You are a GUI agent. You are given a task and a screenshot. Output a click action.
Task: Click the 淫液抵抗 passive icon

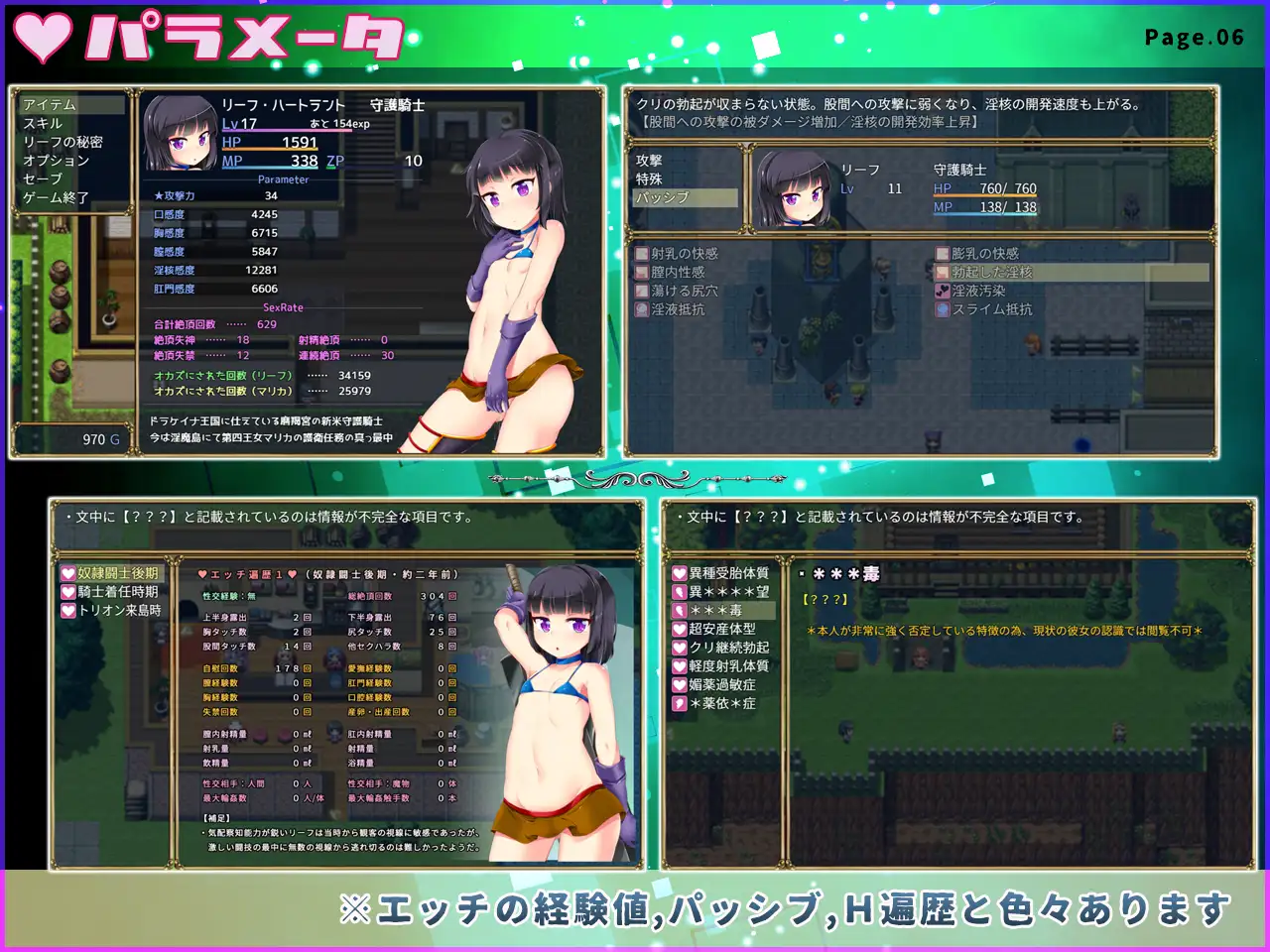640,309
